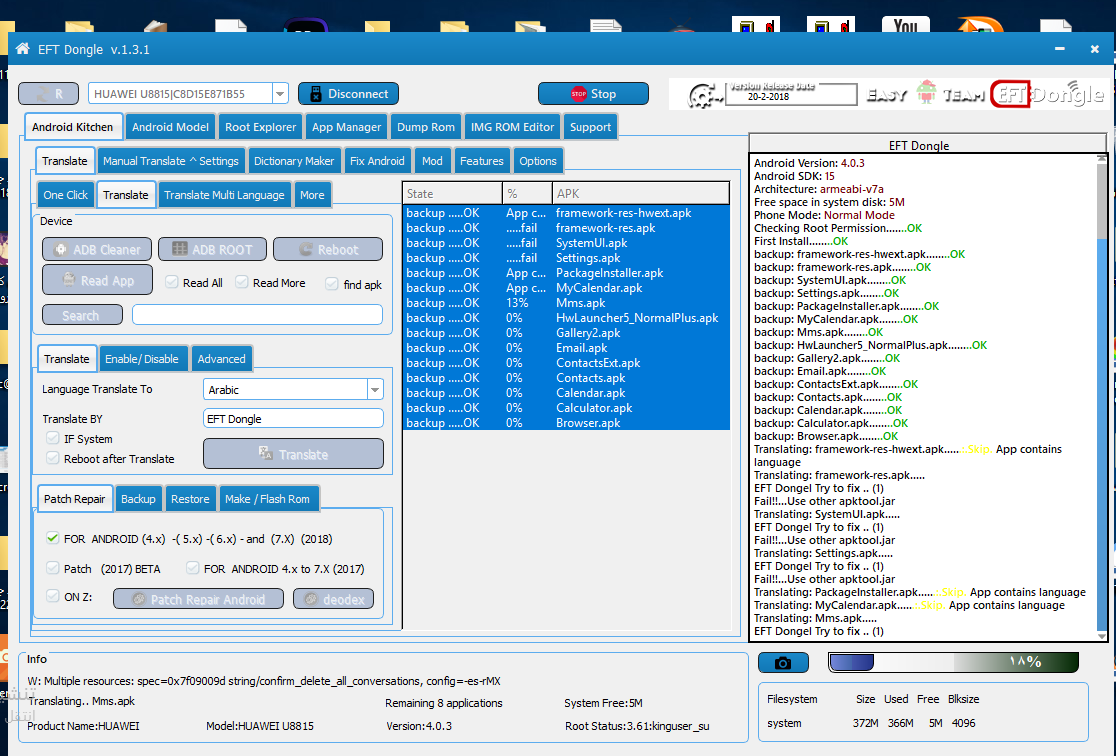Open the Advanced tab

(221, 359)
